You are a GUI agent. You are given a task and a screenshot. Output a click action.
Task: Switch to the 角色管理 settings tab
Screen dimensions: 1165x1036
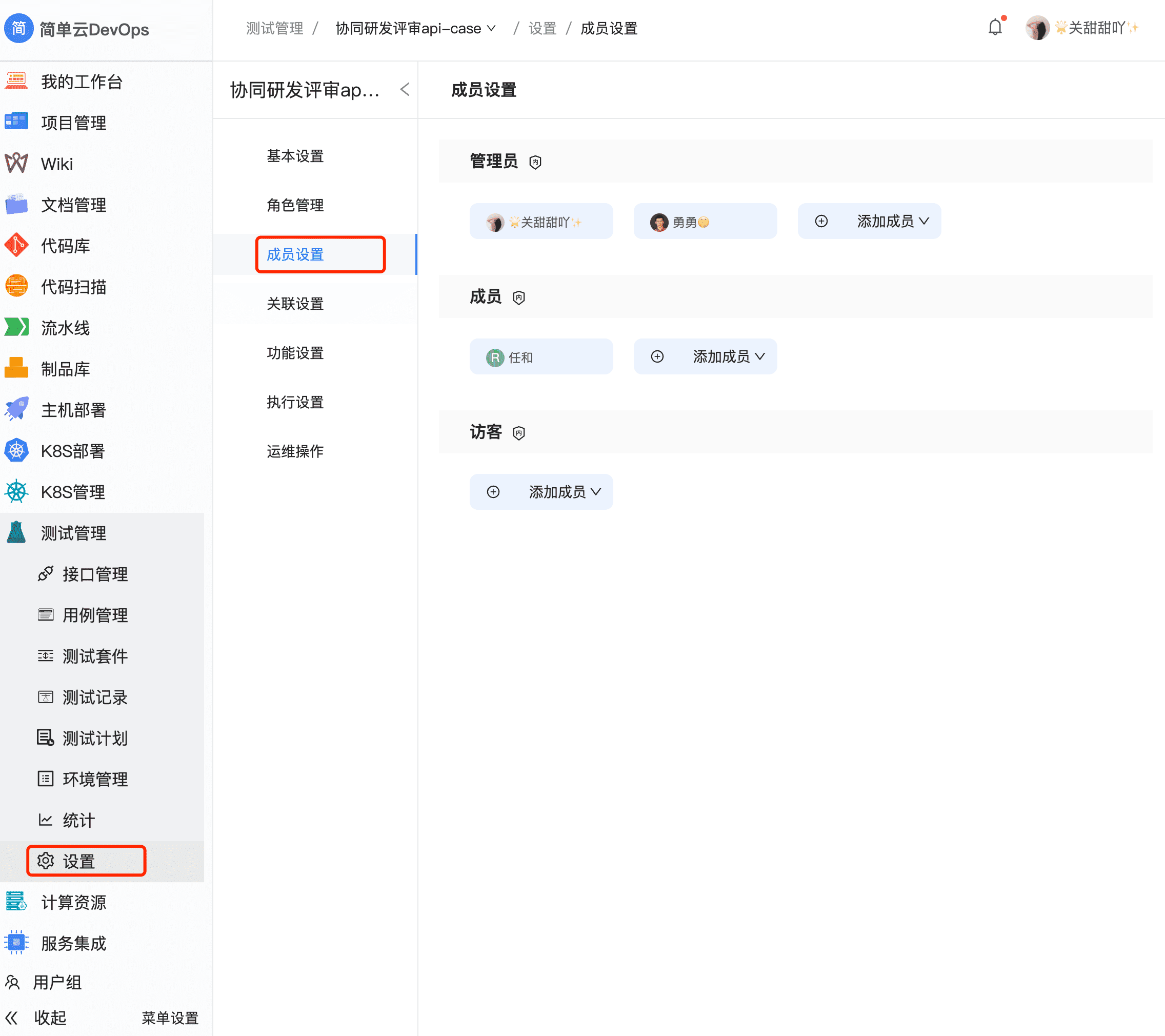(x=295, y=205)
